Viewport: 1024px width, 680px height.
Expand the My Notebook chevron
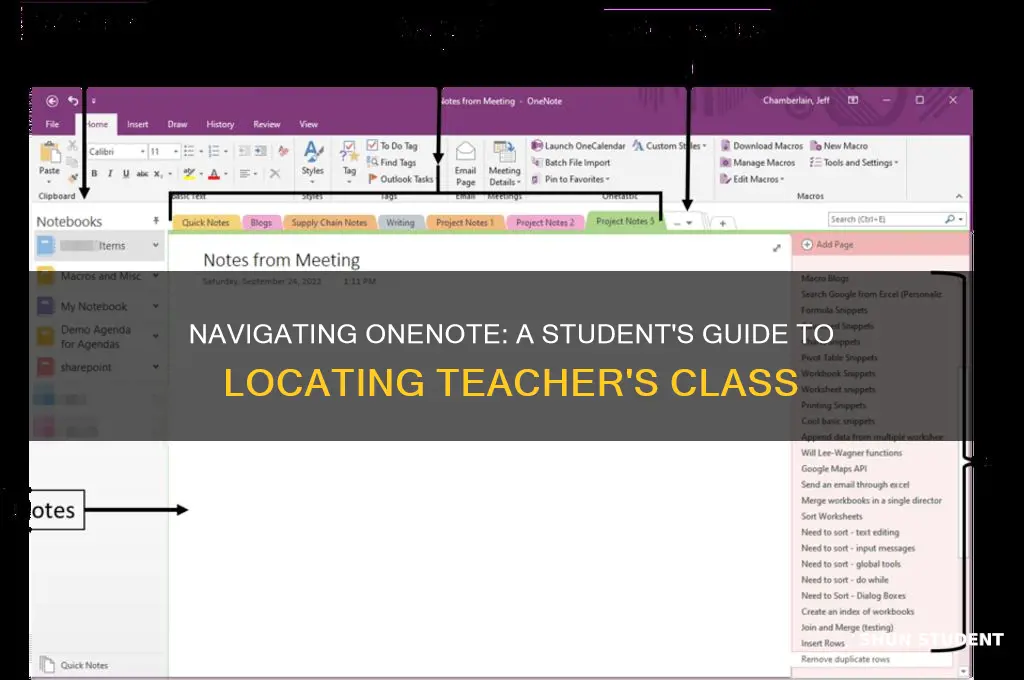point(156,306)
